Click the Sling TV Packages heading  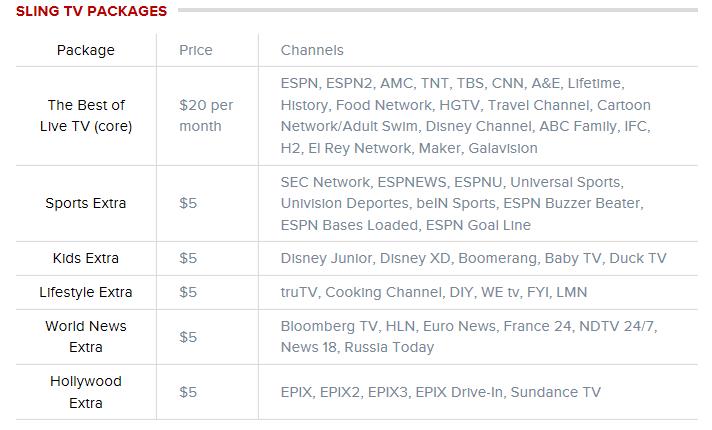coord(91,11)
